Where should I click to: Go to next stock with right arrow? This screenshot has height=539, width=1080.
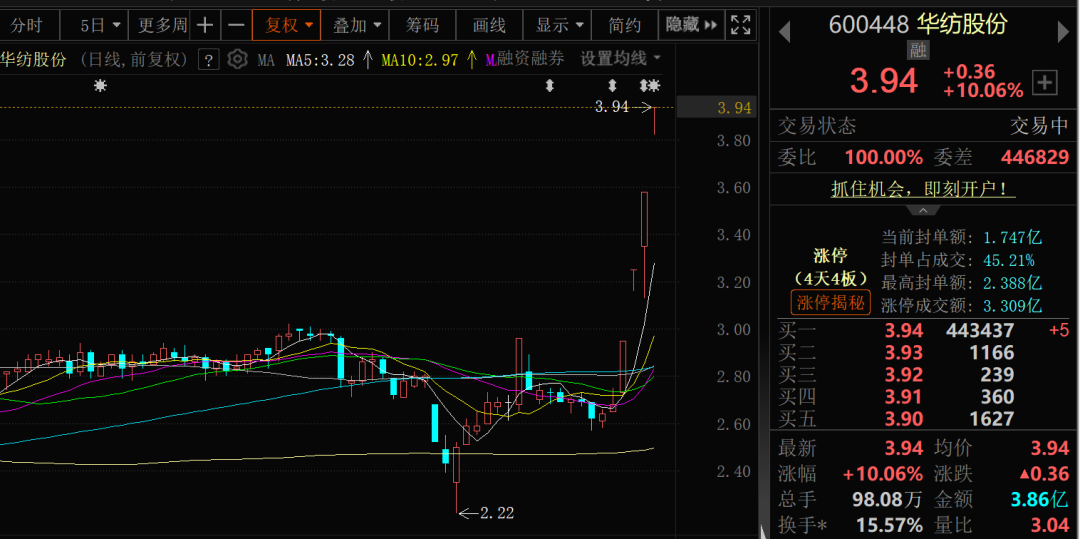(x=1064, y=31)
